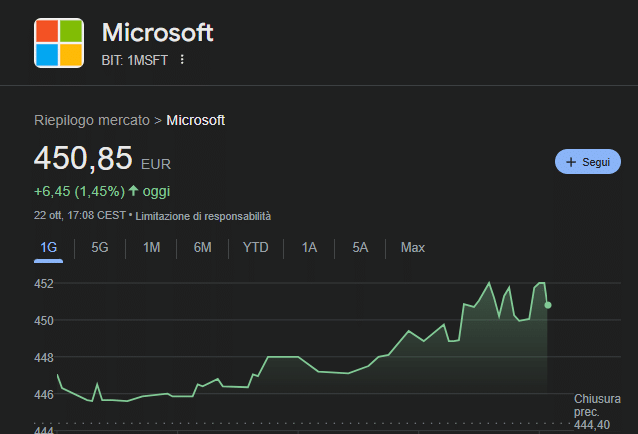Screen dimensions: 638x434
Task: Select the 1G time range tab
Action: 48,247
